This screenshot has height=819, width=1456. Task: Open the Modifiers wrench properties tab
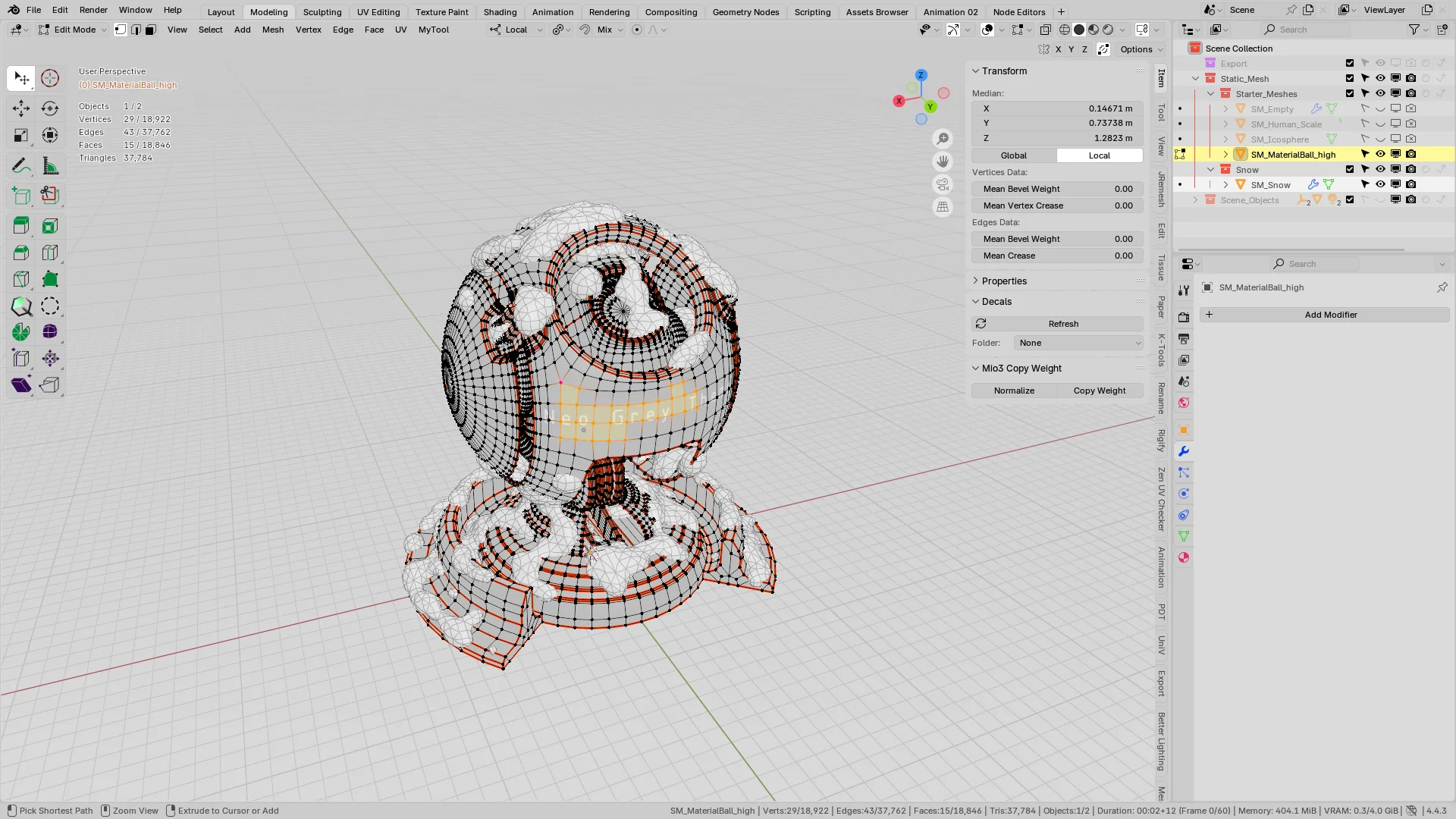tap(1184, 451)
